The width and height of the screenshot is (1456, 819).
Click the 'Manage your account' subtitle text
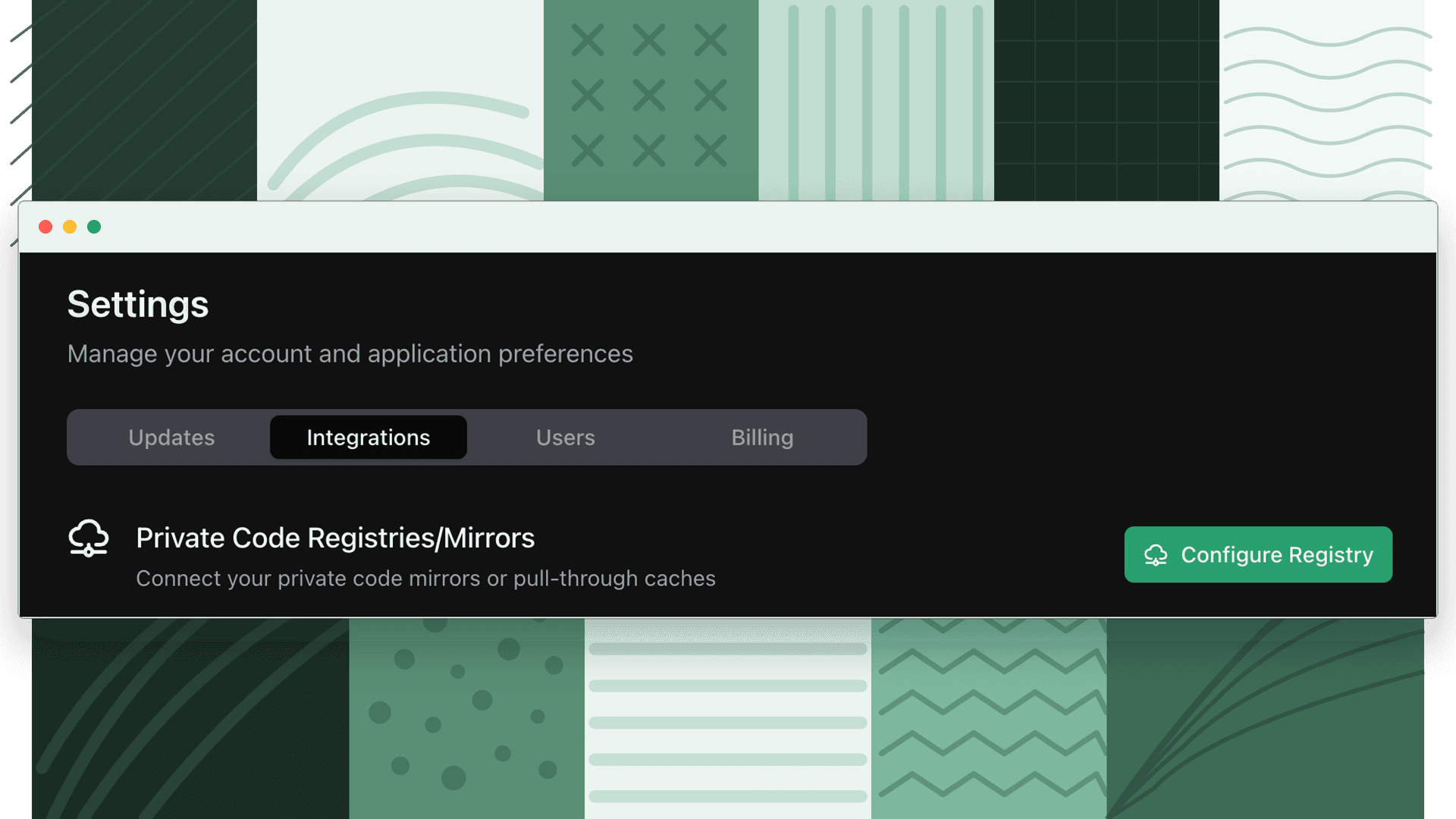click(350, 354)
